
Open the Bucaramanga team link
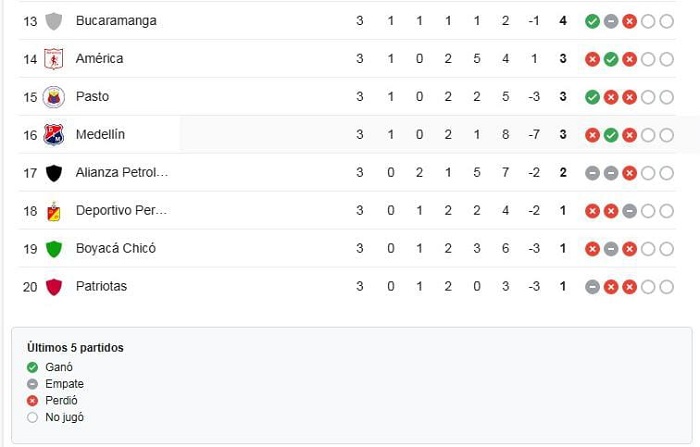click(116, 21)
